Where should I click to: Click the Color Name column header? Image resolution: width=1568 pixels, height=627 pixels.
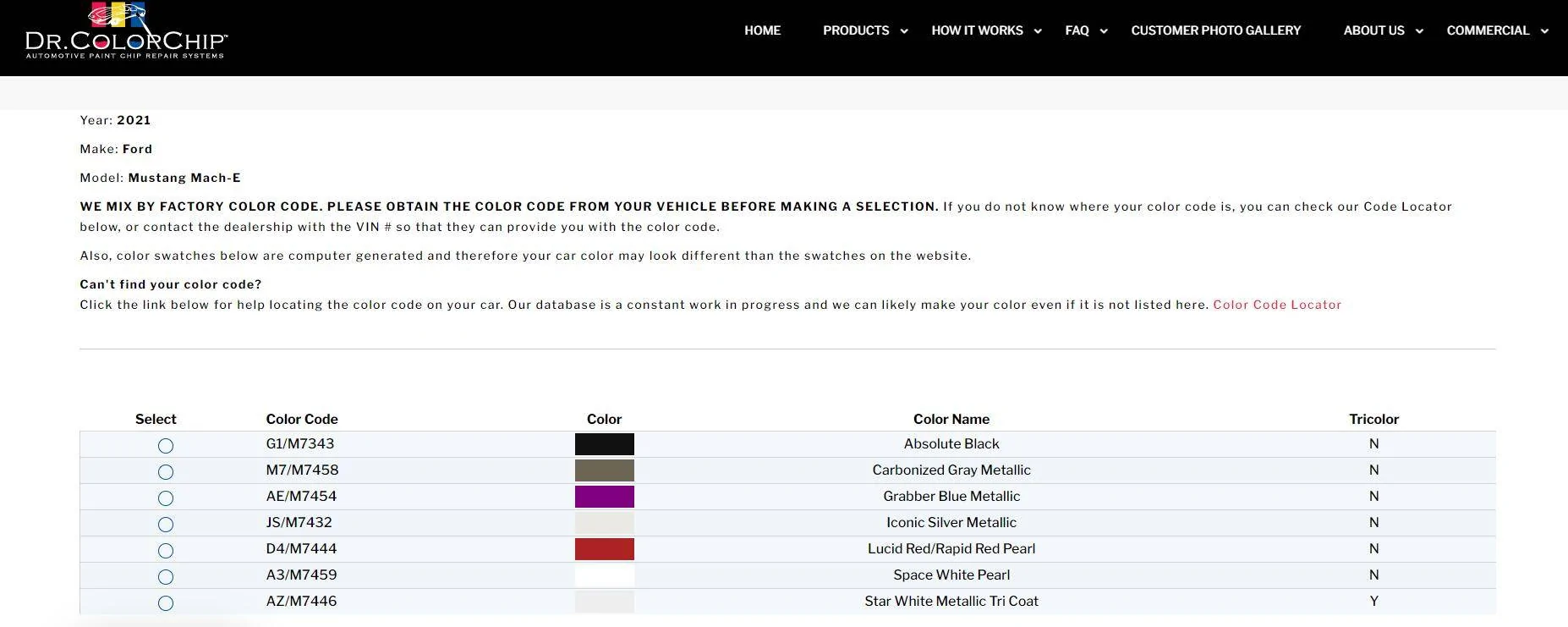pyautogui.click(x=951, y=419)
